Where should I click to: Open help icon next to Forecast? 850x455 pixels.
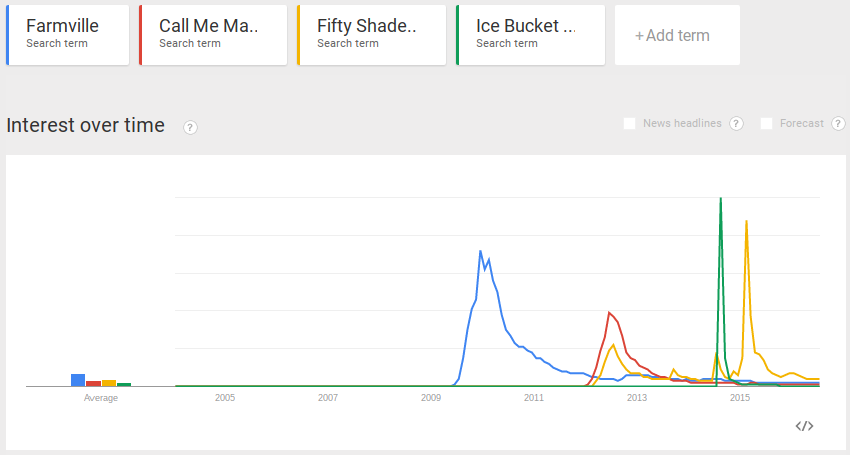pyautogui.click(x=838, y=124)
